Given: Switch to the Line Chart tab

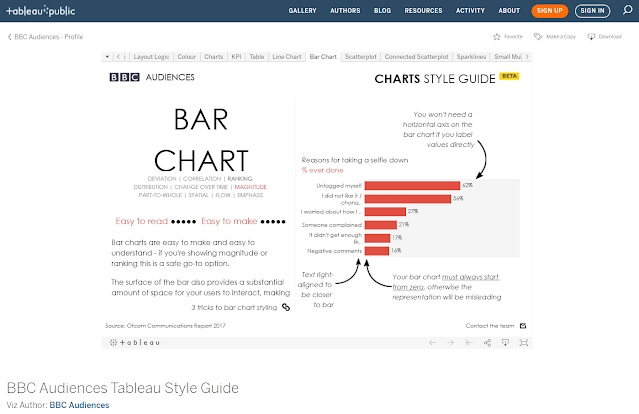Looking at the screenshot, I should click(x=287, y=57).
